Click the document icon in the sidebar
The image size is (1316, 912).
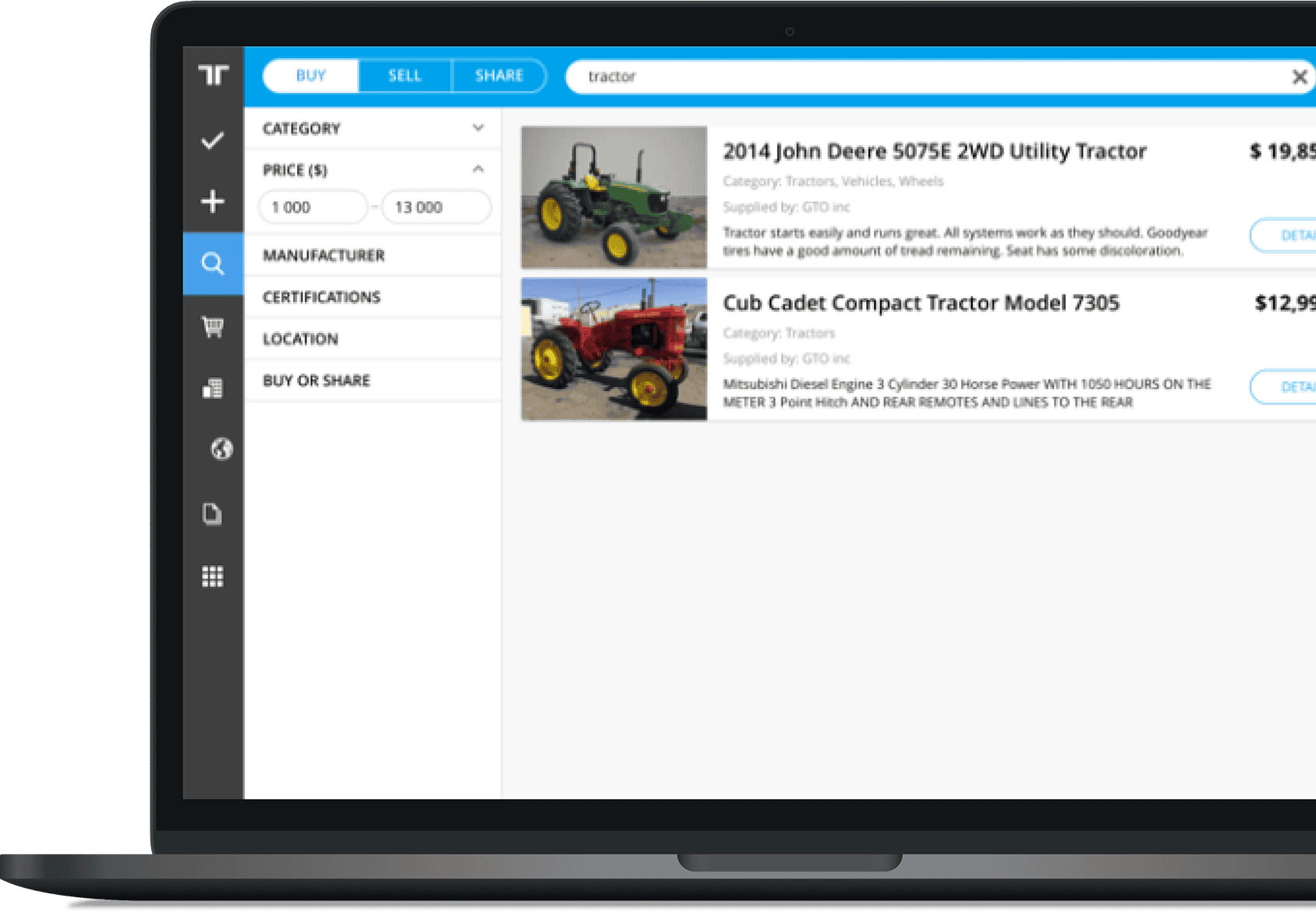(211, 514)
